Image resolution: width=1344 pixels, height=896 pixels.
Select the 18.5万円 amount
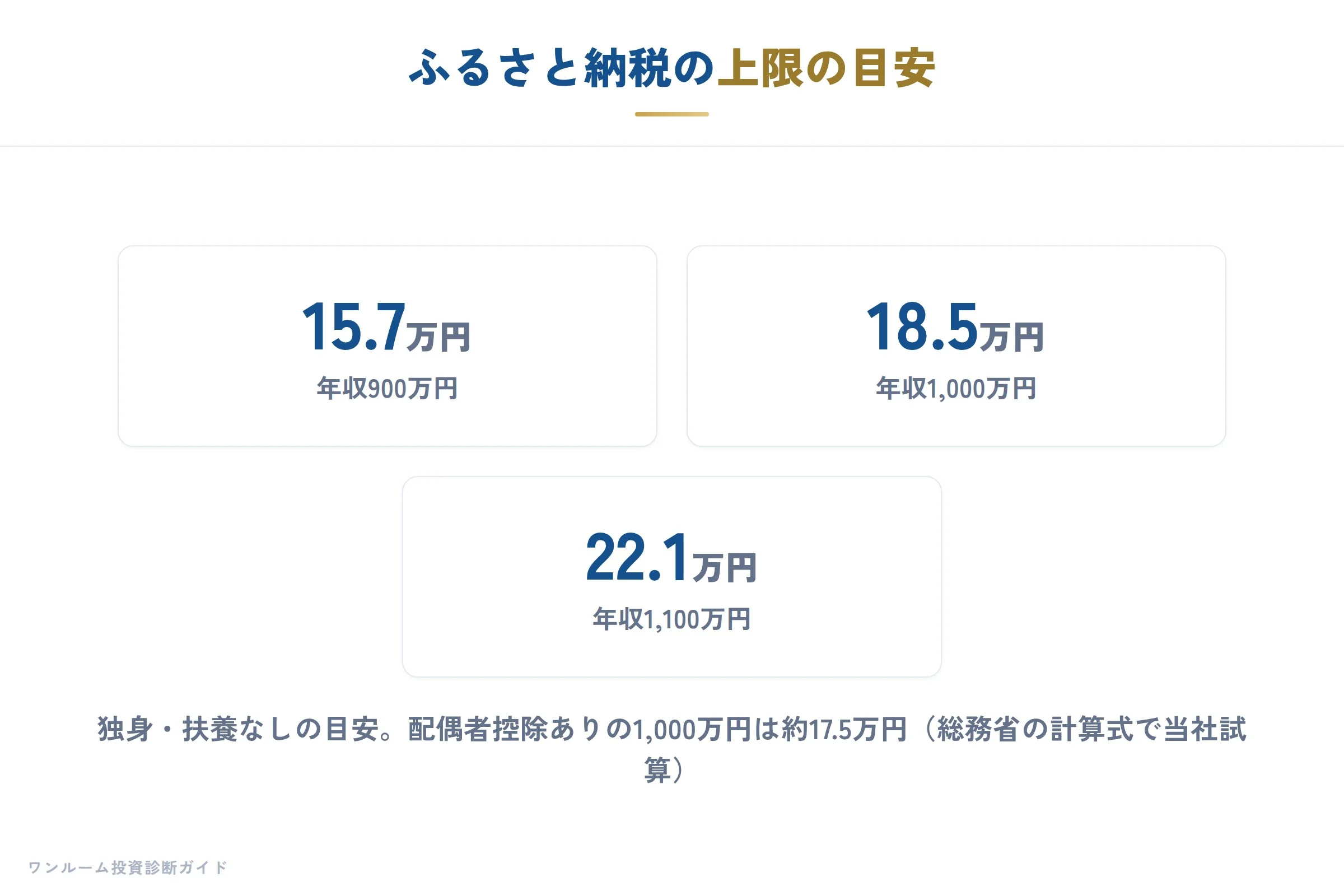coord(956,327)
